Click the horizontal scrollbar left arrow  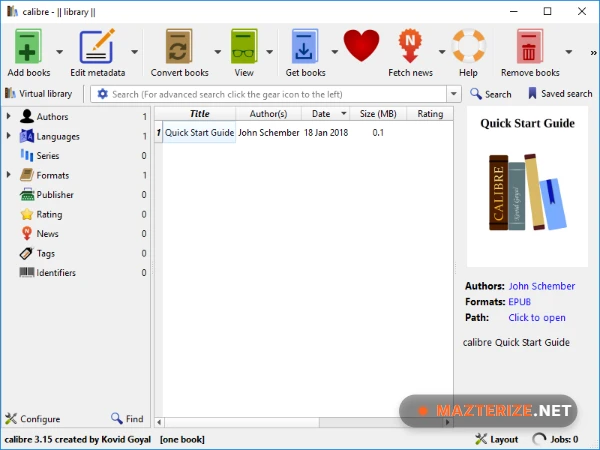coord(159,422)
